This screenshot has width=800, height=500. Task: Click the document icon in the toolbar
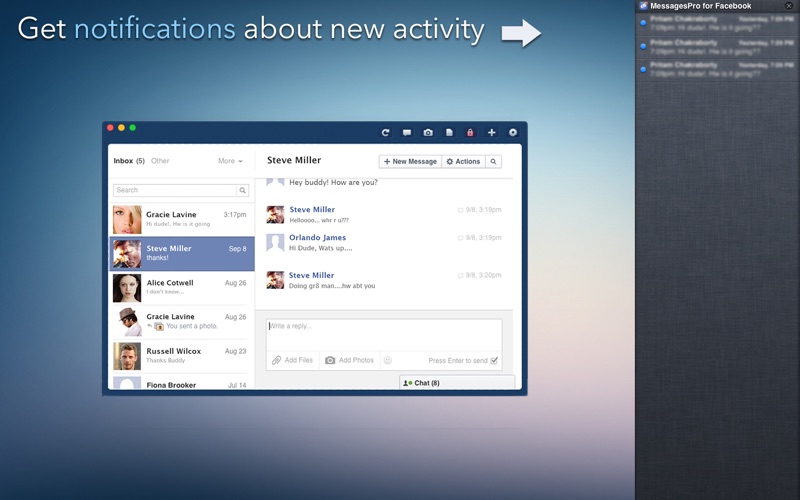pos(449,132)
